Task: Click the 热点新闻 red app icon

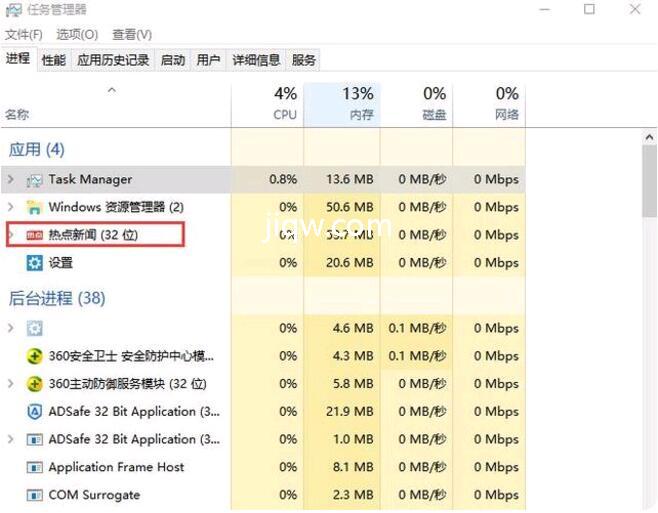Action: [x=34, y=235]
